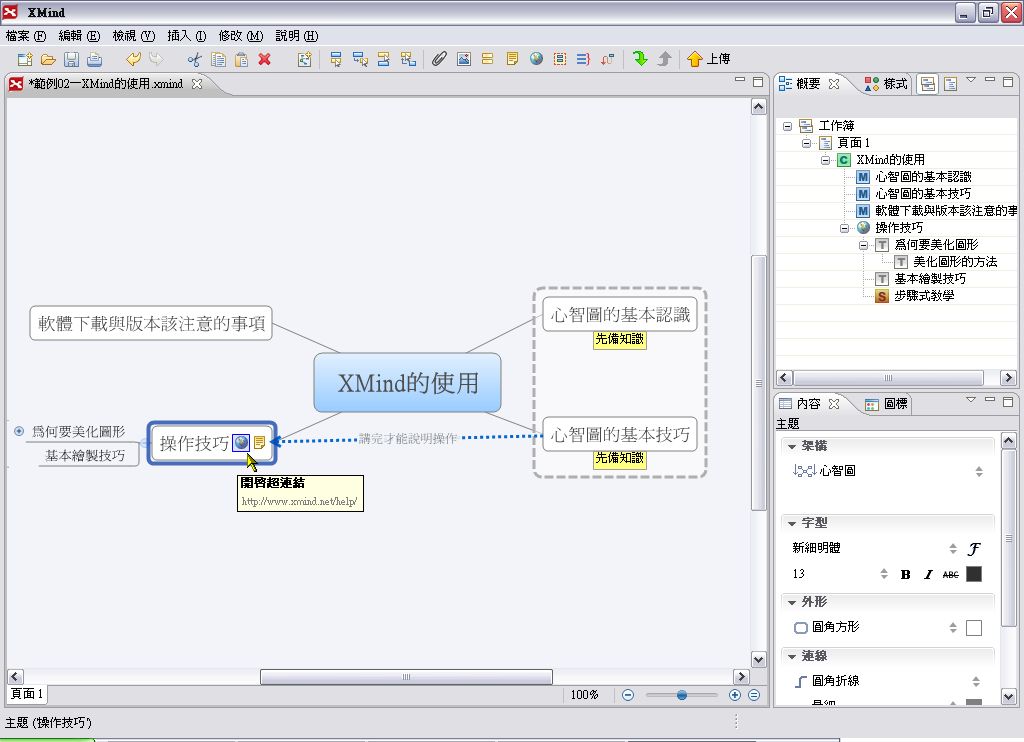This screenshot has height=742, width=1024.
Task: Click the font color black swatch
Action: 974,574
